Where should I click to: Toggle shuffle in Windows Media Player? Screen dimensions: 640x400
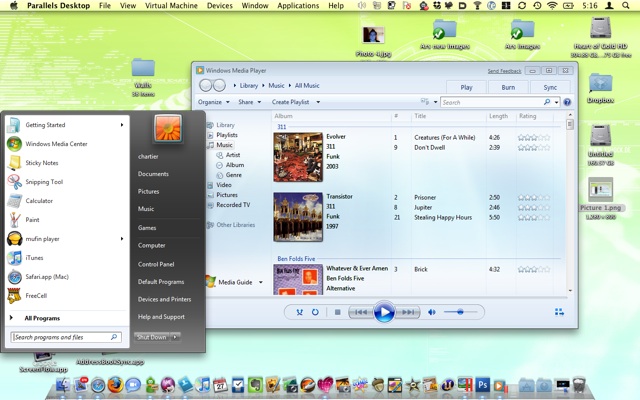(300, 312)
